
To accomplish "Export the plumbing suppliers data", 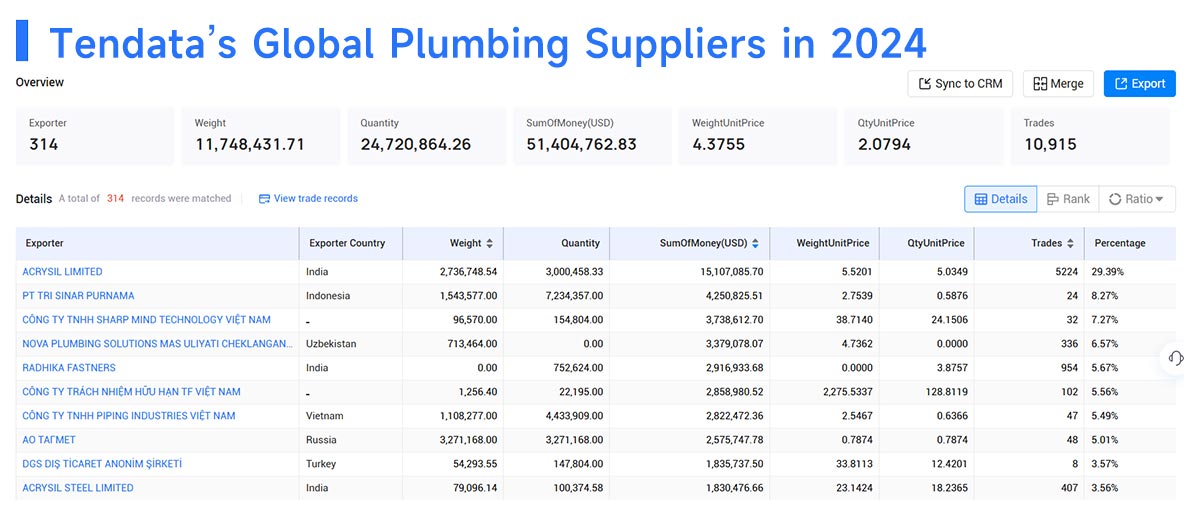I will click(x=1139, y=83).
